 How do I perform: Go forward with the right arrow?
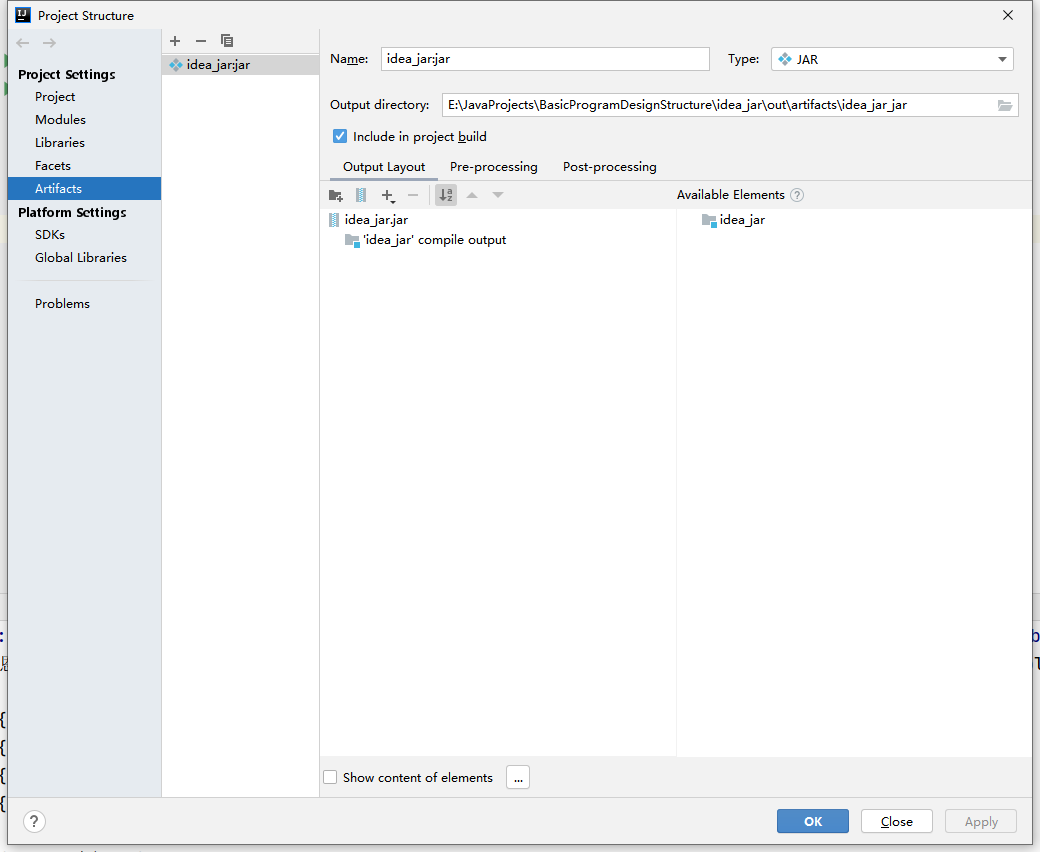(x=49, y=43)
